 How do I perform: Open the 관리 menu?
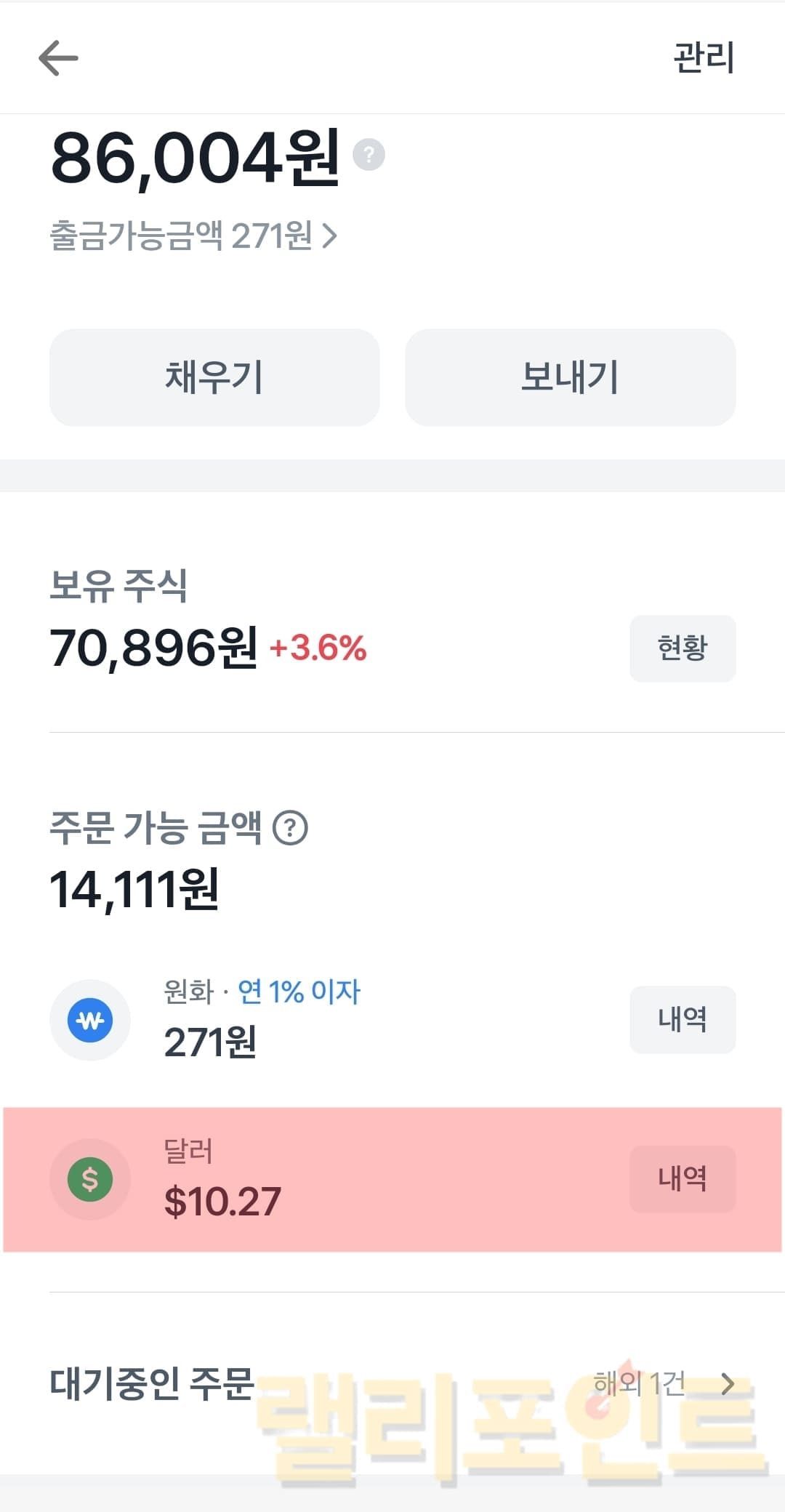(704, 58)
